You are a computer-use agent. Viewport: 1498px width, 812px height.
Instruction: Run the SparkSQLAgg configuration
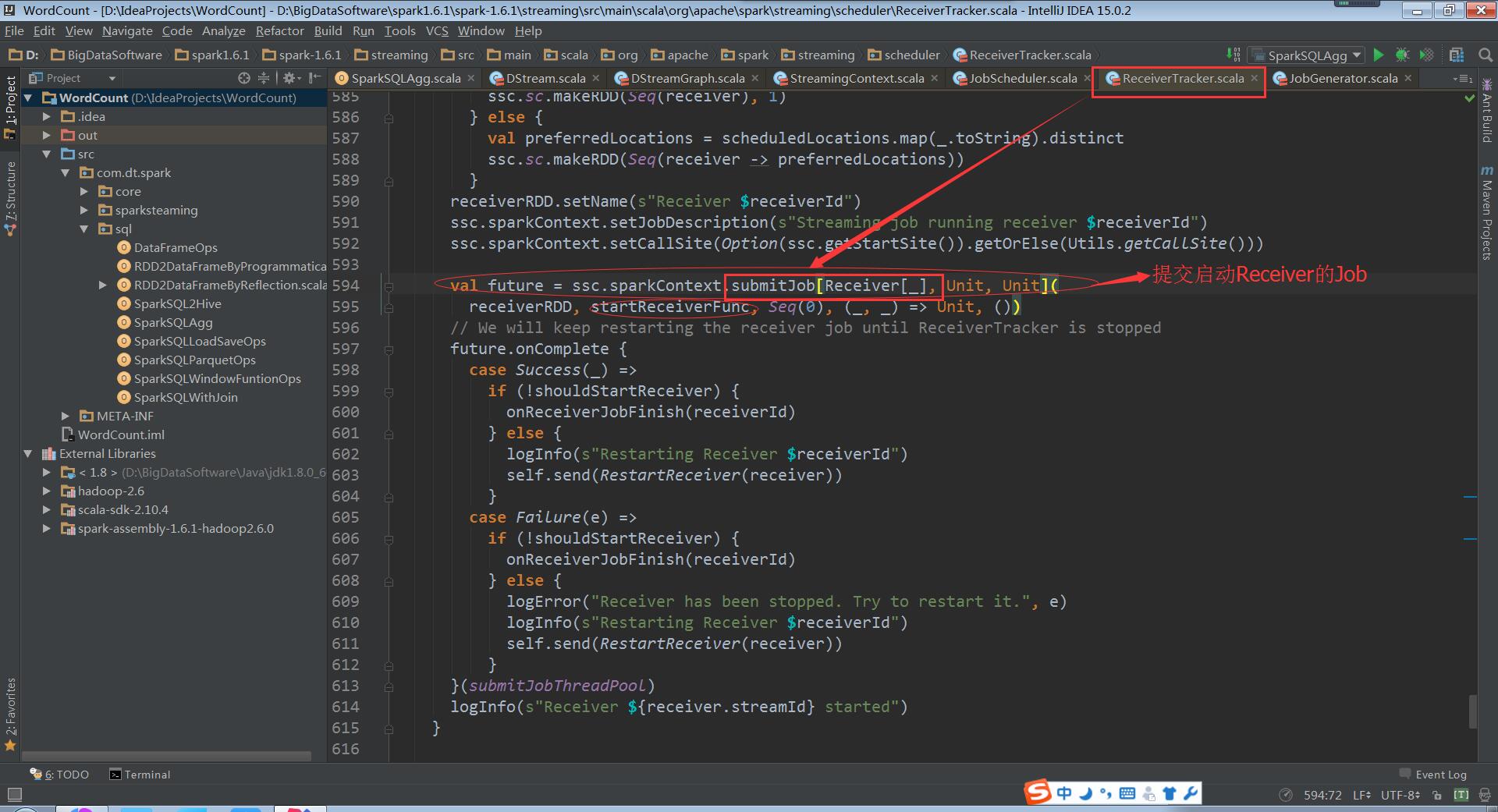[1379, 55]
